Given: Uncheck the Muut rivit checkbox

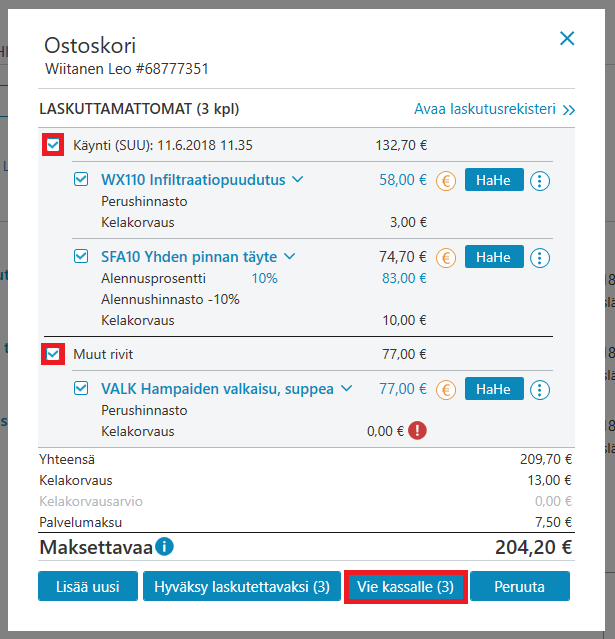Looking at the screenshot, I should tap(53, 354).
